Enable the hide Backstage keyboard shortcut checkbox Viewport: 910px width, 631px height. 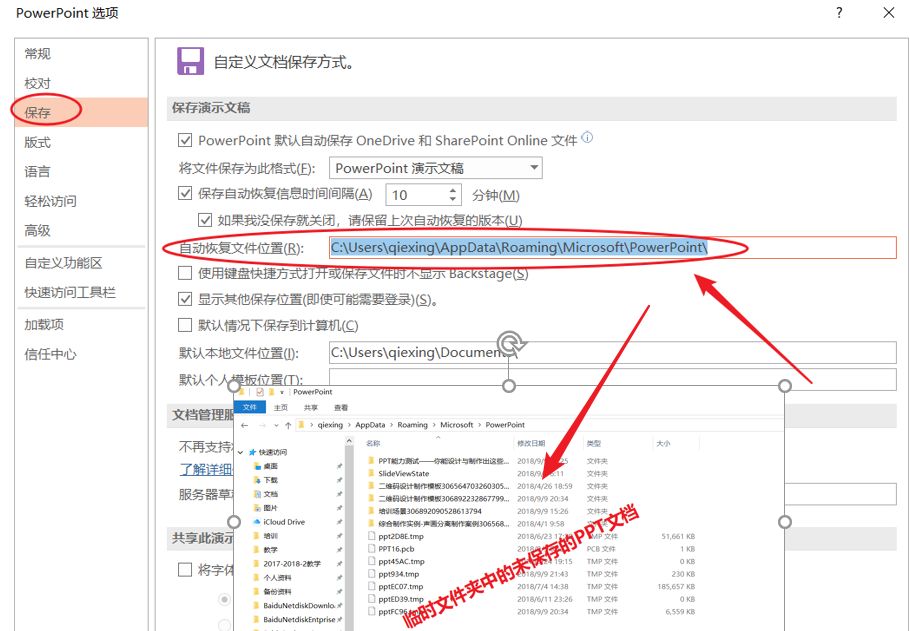point(185,273)
